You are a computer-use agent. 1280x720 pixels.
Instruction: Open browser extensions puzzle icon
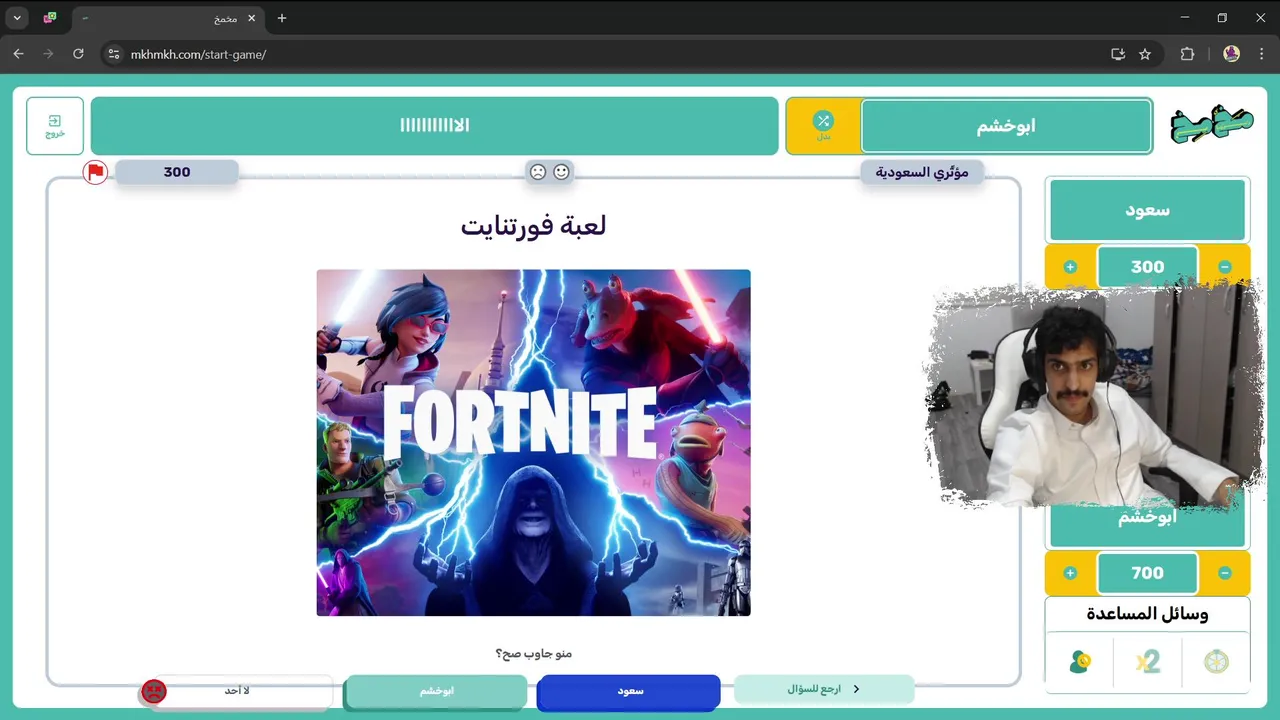[x=1187, y=54]
